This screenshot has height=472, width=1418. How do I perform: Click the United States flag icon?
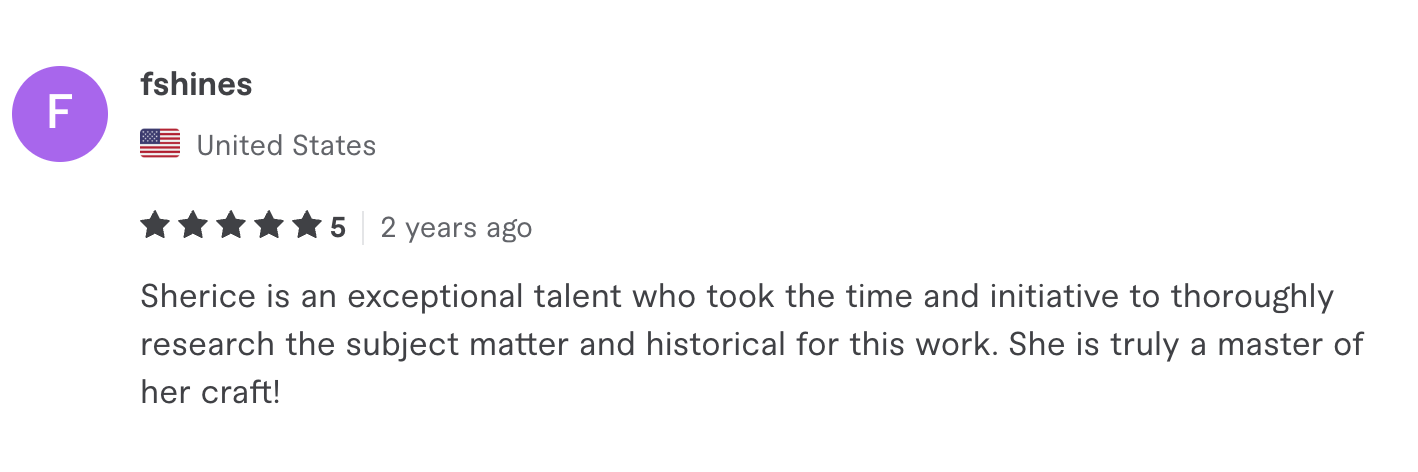160,145
